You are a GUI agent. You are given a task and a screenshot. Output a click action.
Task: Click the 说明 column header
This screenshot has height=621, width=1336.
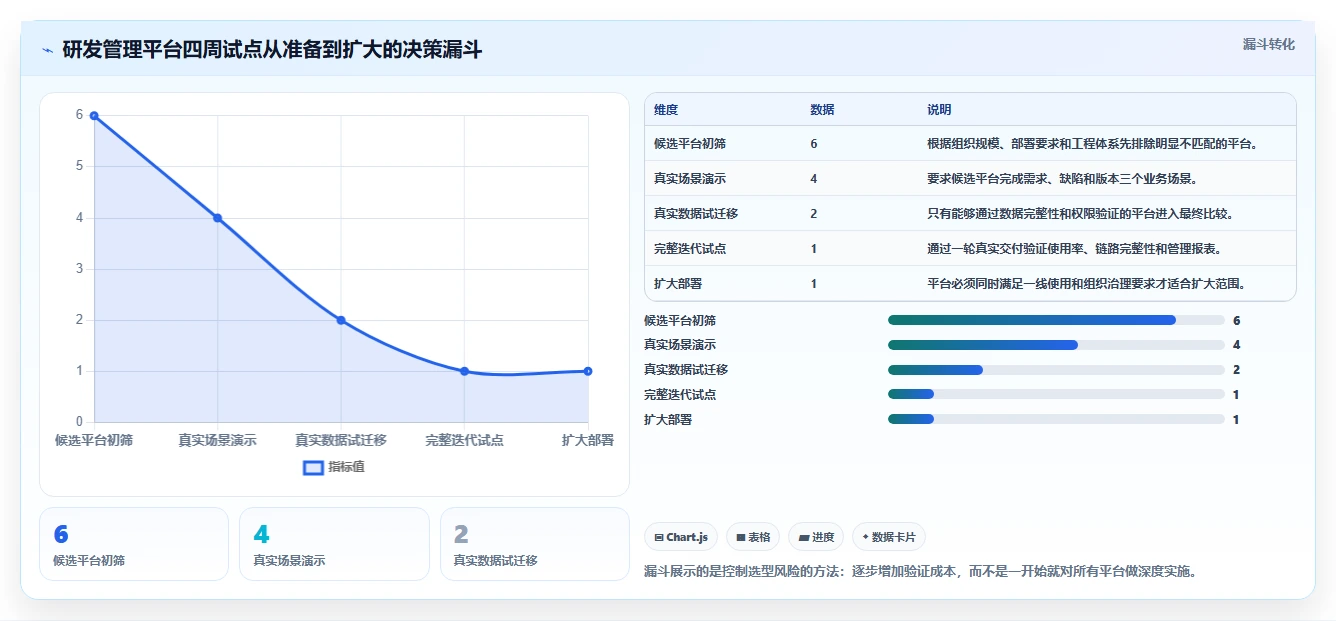tap(939, 110)
